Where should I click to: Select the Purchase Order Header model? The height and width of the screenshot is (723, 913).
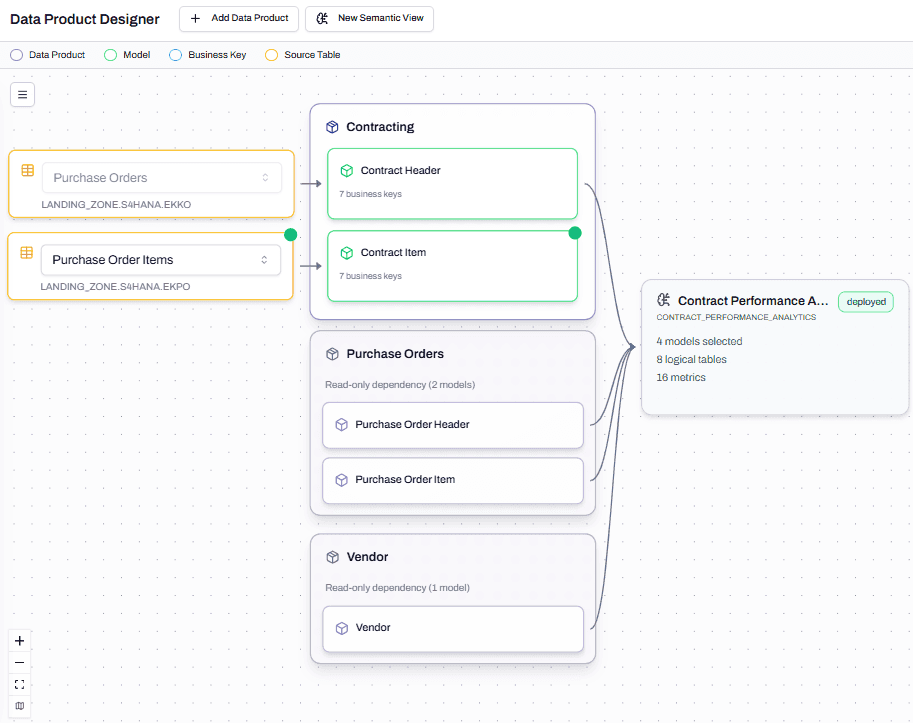coord(453,425)
